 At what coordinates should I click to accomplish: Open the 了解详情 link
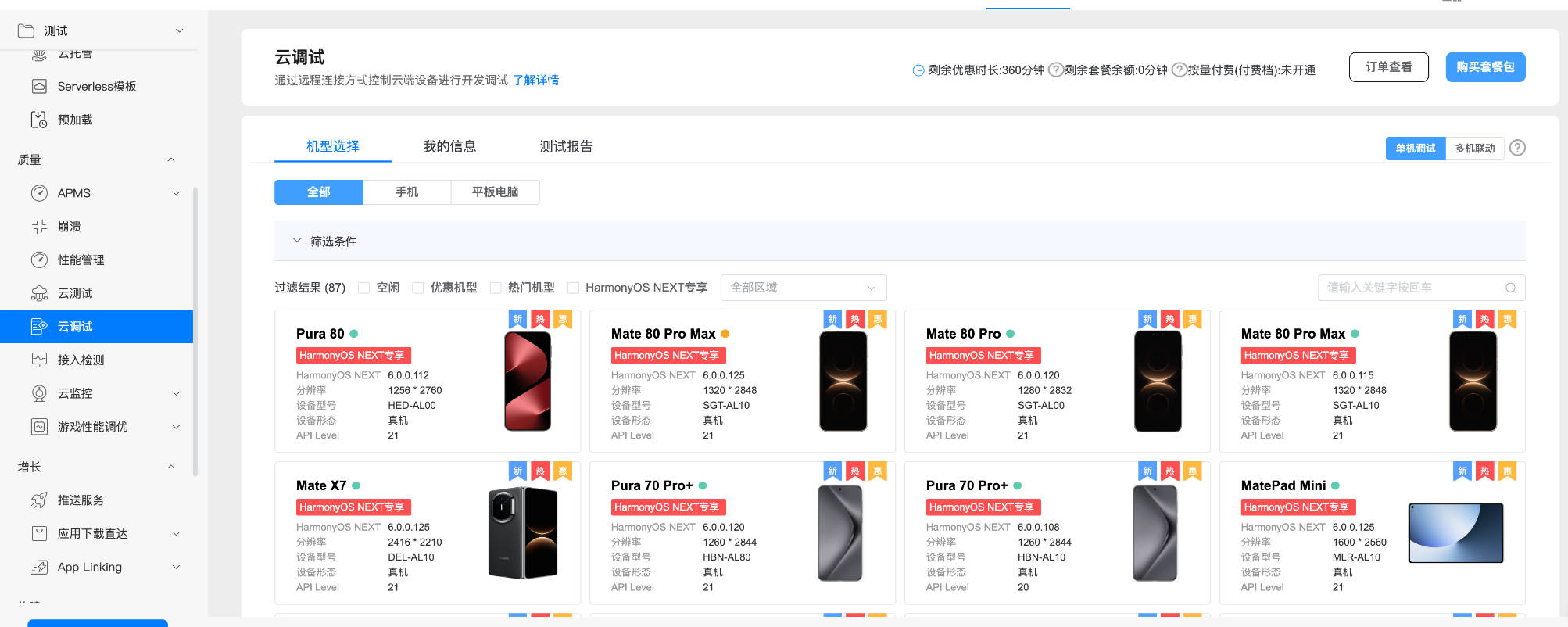tap(535, 81)
